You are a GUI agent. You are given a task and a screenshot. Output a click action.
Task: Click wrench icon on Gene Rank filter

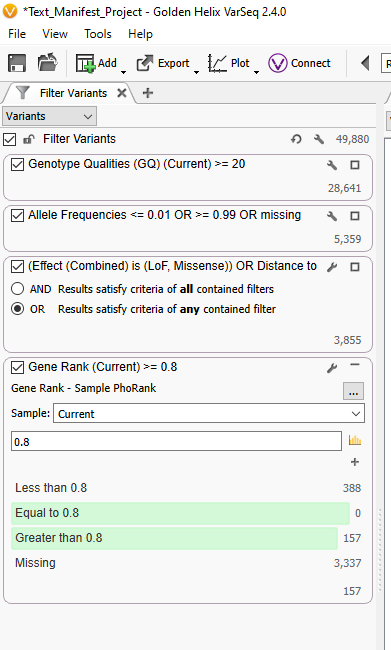tap(332, 368)
